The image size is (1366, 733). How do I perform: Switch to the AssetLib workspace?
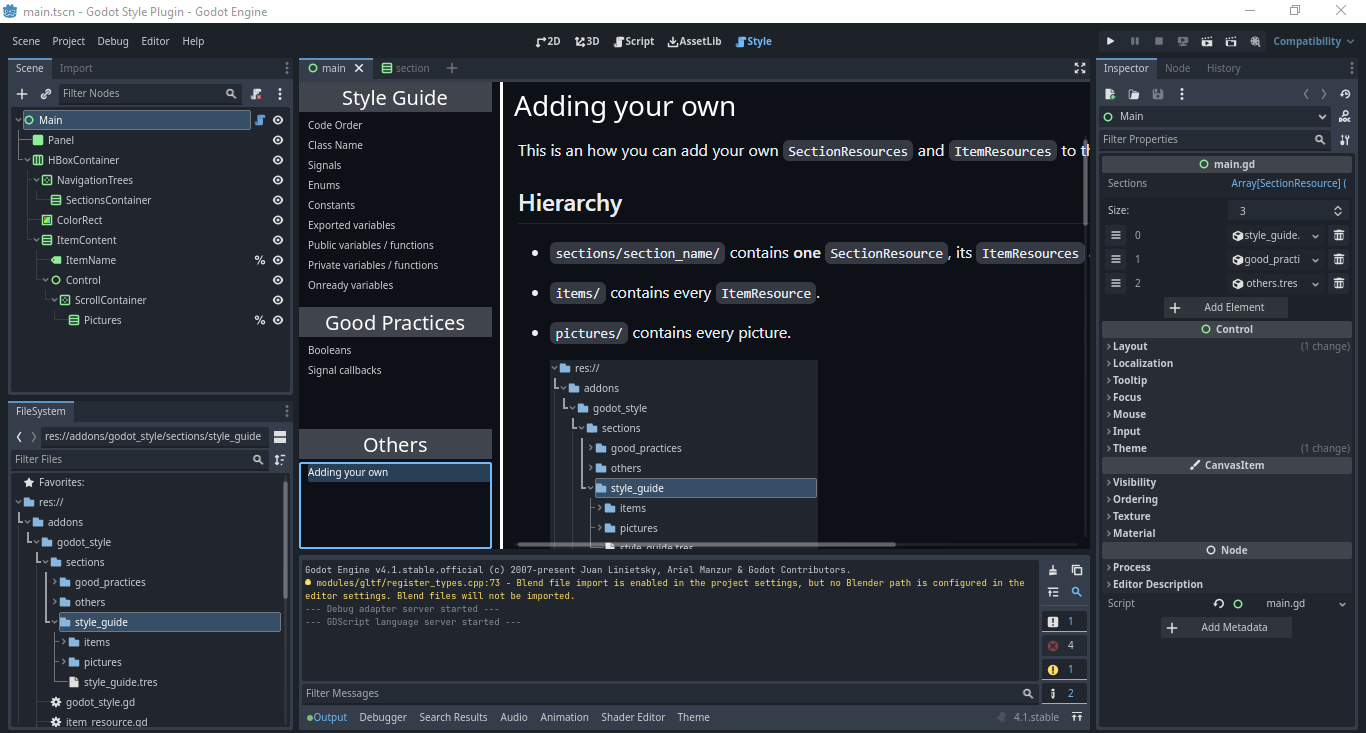(x=694, y=41)
